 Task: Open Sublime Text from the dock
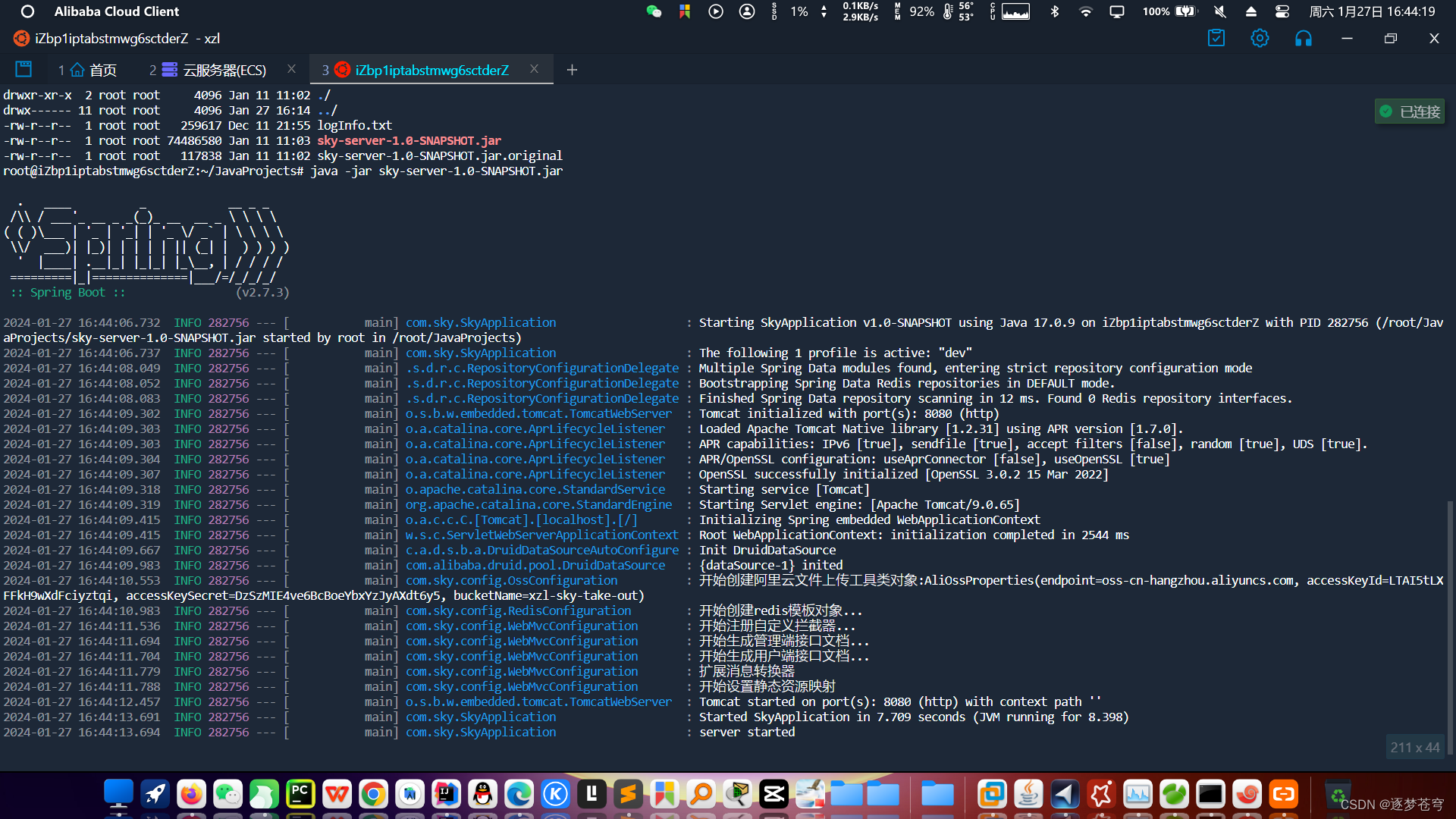[628, 794]
